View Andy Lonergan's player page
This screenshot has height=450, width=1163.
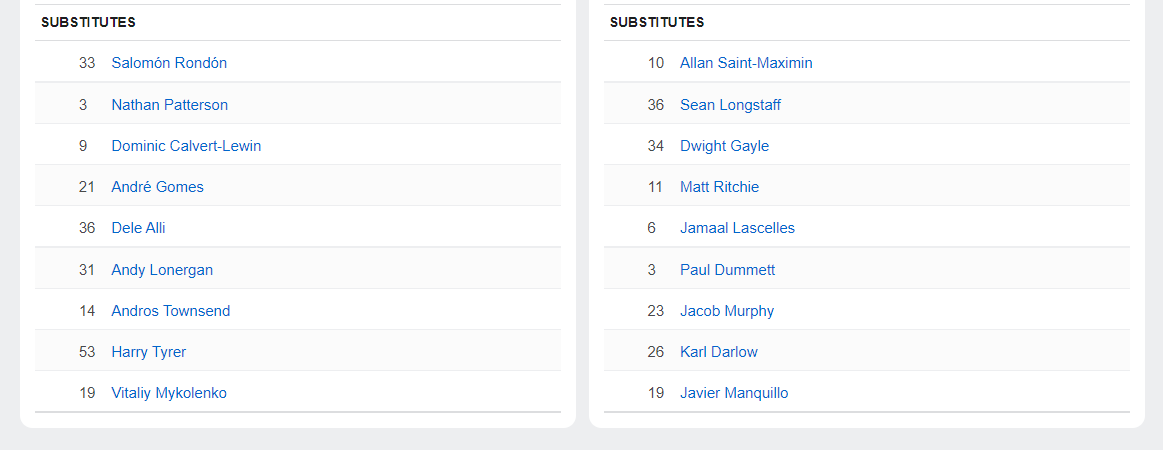pos(162,270)
